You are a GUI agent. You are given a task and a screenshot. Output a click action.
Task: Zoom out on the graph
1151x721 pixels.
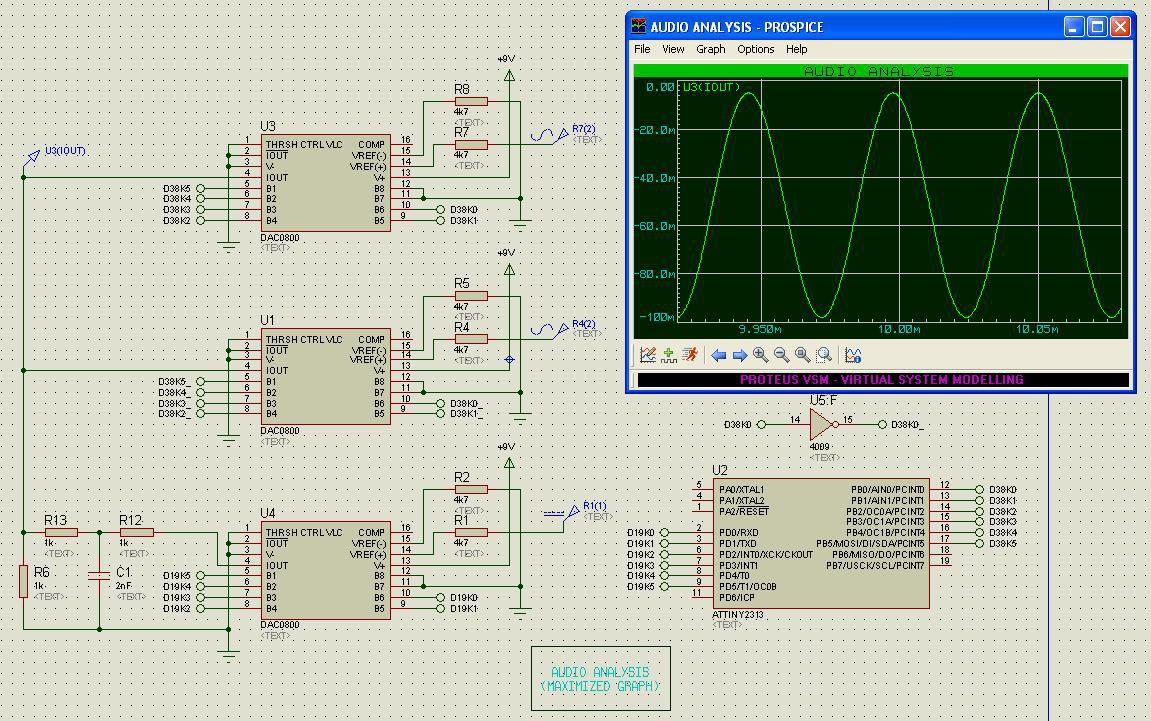(782, 355)
